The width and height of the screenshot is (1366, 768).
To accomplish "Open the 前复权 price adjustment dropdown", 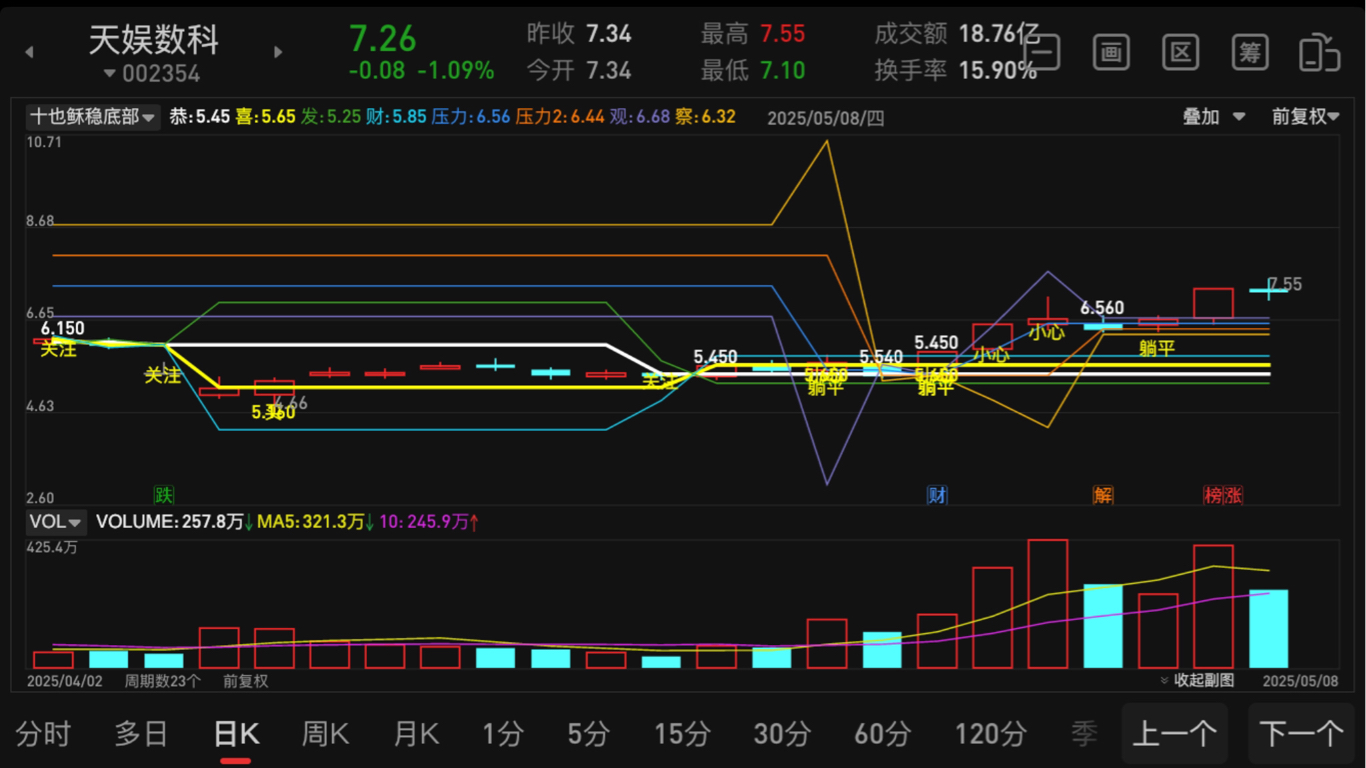I will (1305, 117).
